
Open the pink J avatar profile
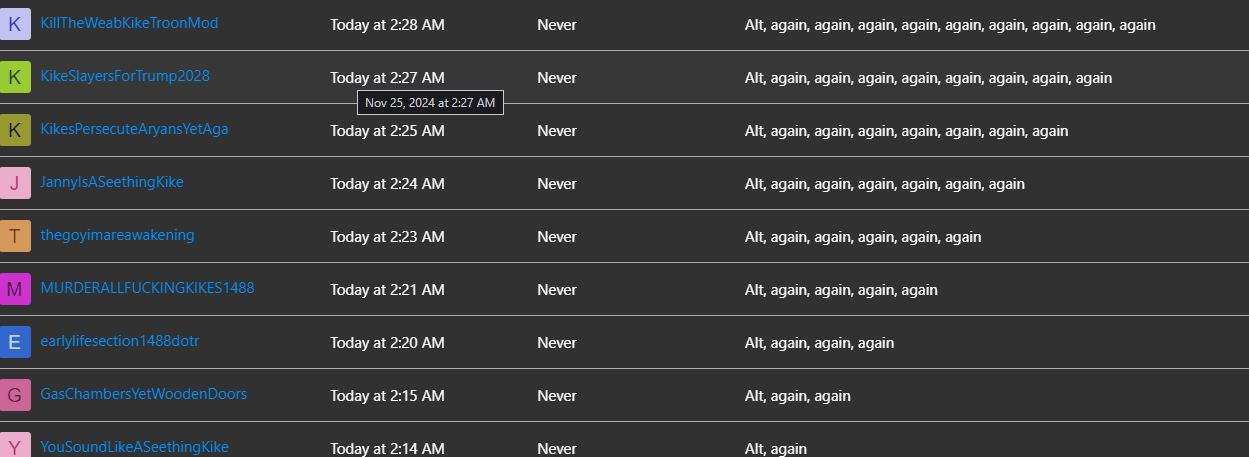point(14,182)
